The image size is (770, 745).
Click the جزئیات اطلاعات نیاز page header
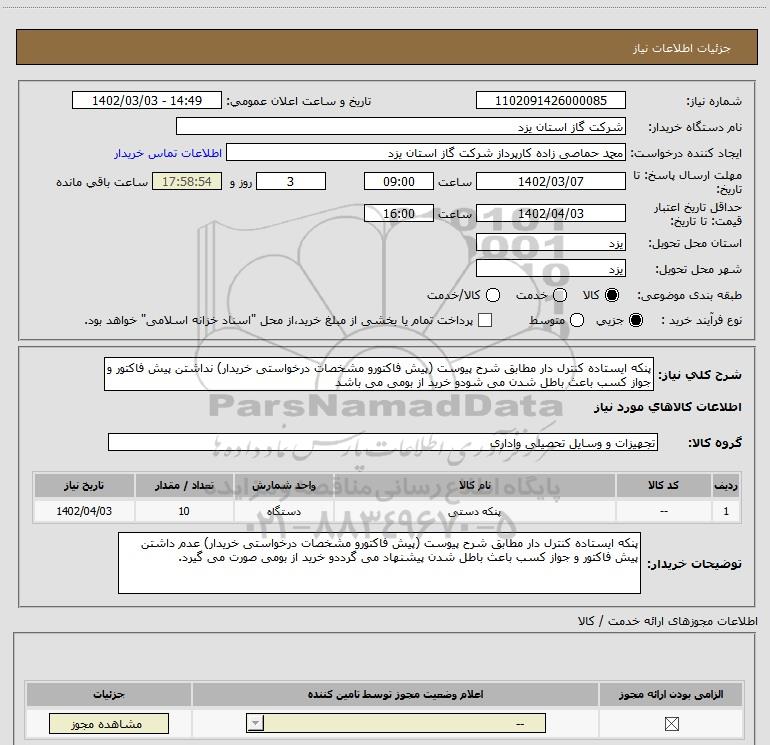point(682,48)
